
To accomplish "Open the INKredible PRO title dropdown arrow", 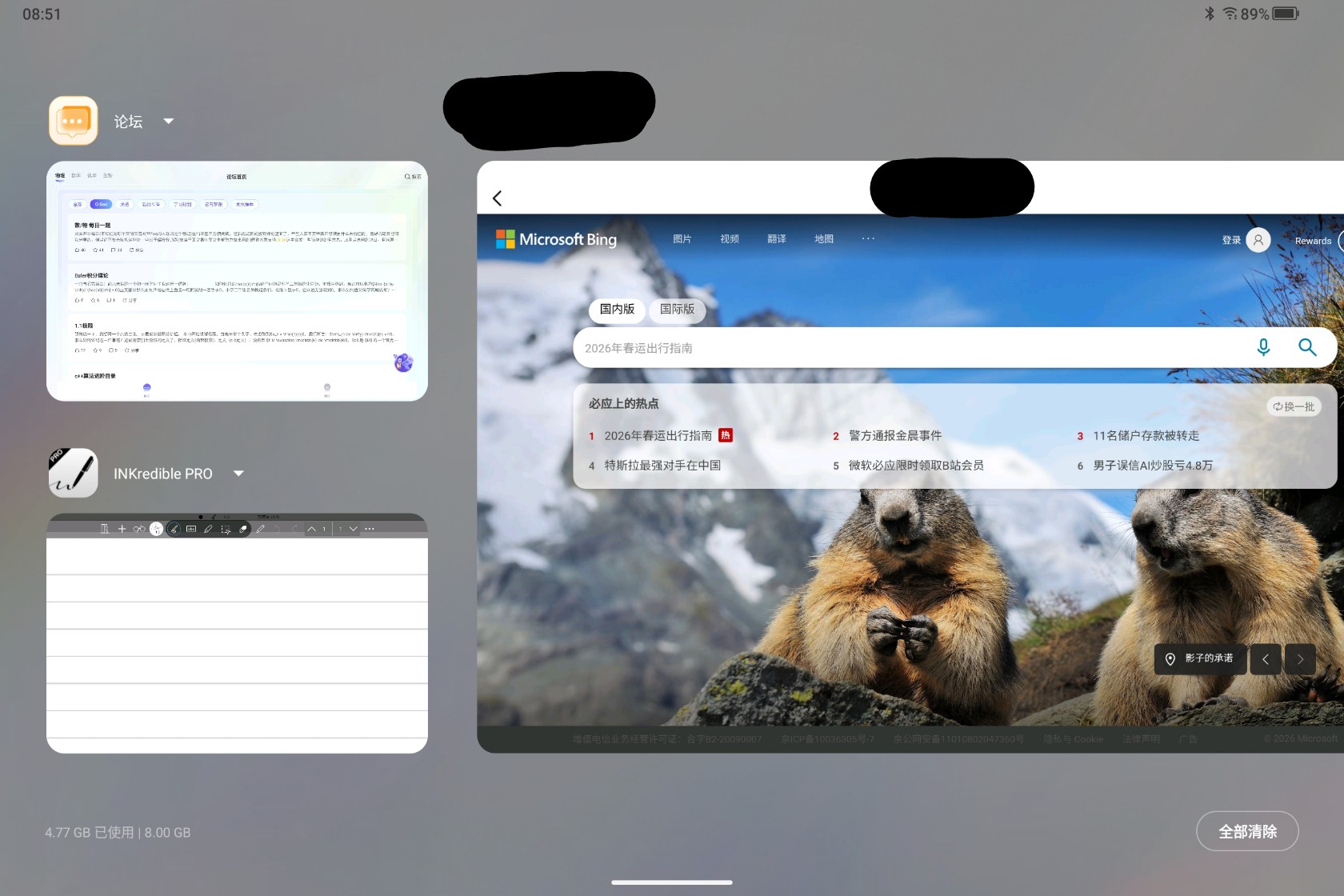I will (238, 473).
